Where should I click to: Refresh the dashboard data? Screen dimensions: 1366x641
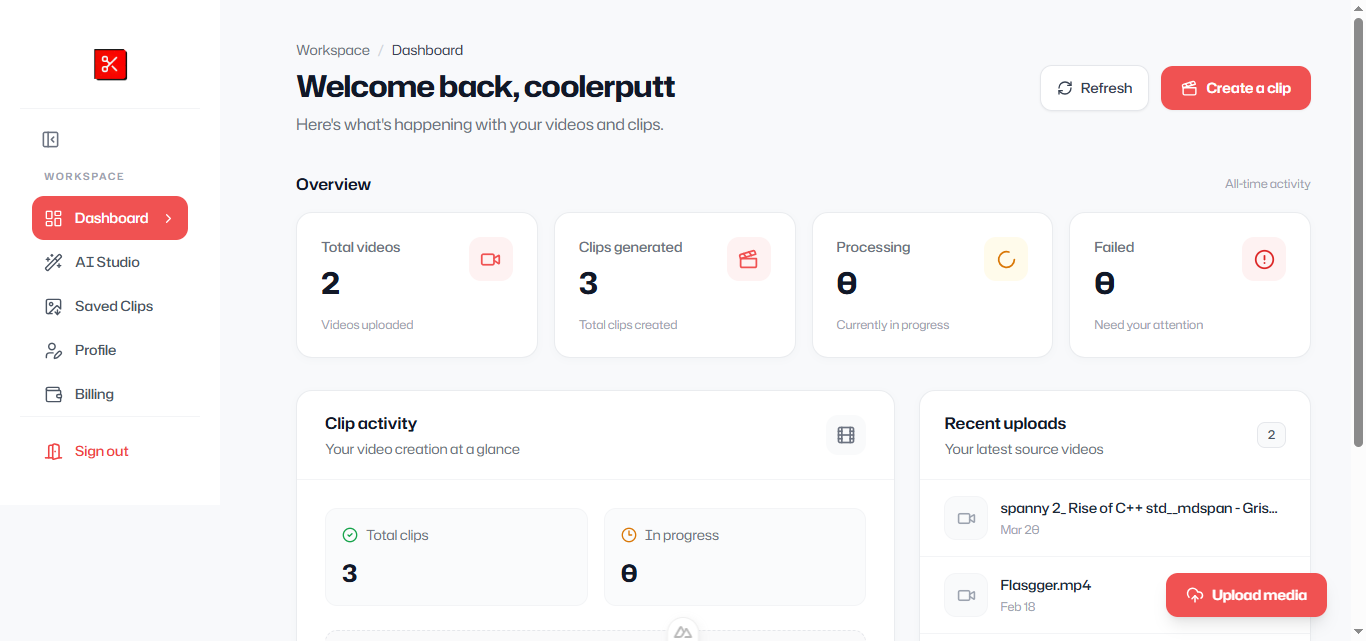click(x=1094, y=88)
